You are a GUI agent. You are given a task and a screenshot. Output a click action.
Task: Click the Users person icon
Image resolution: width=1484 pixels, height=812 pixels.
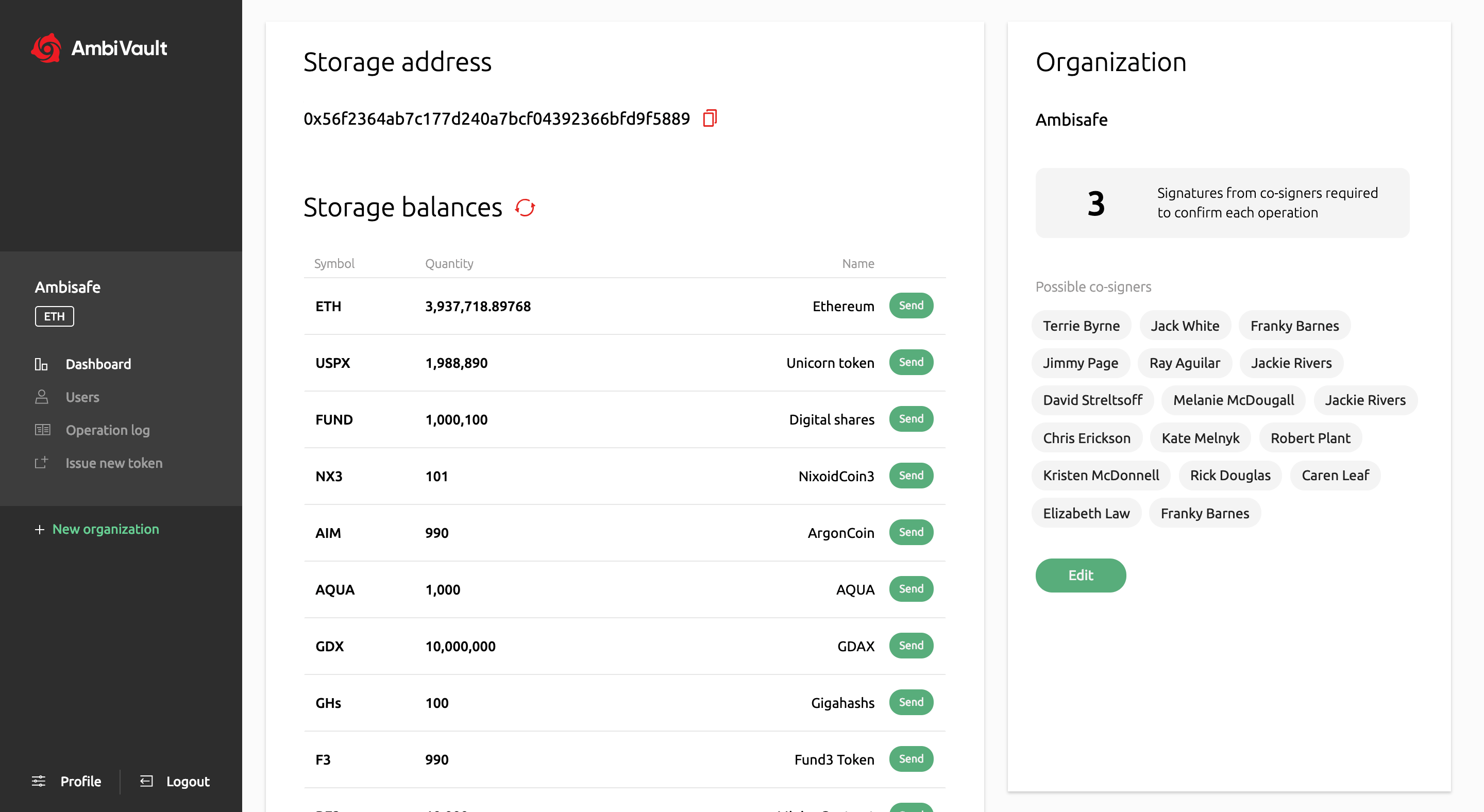41,397
